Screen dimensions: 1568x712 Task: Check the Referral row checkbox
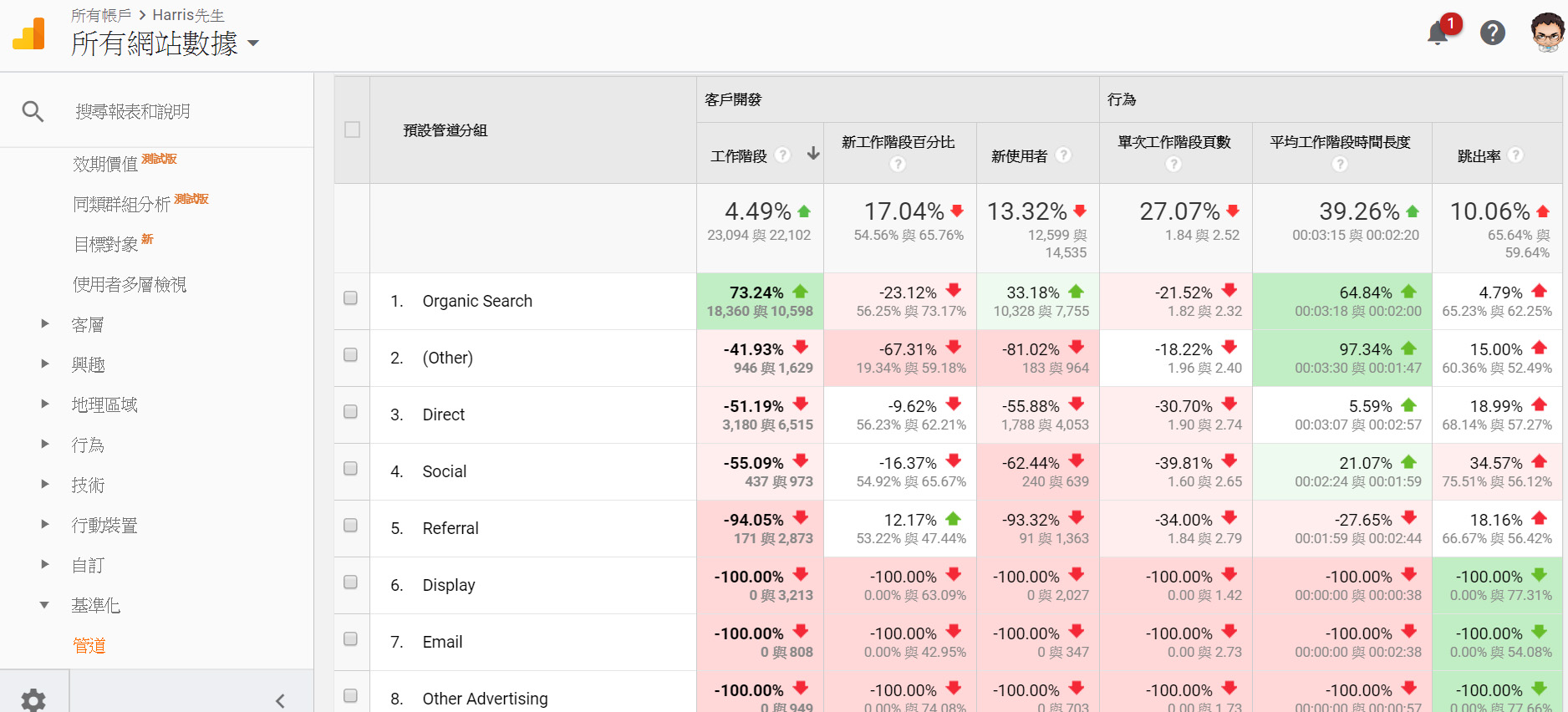click(351, 526)
